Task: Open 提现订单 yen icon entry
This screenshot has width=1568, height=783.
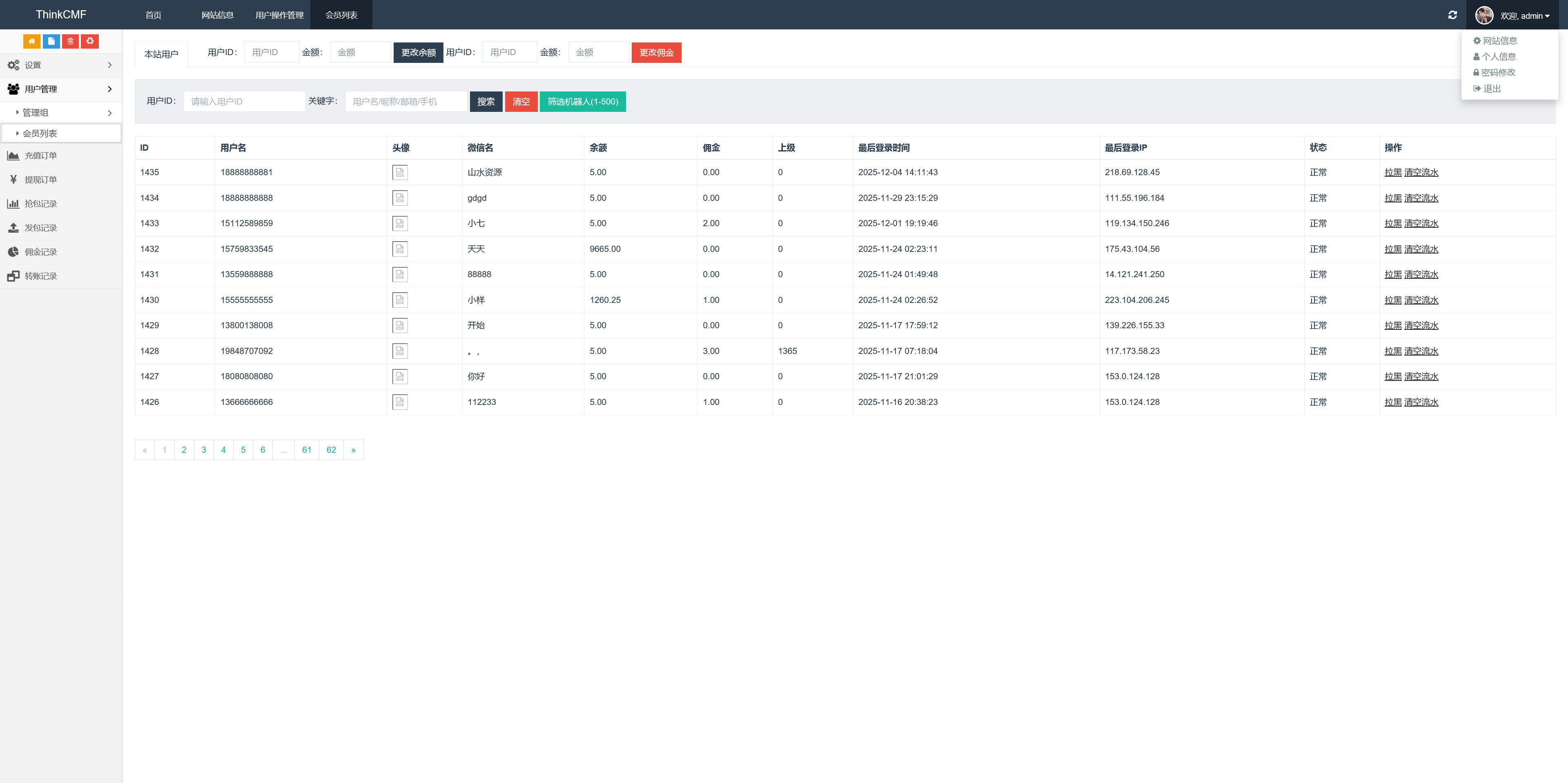Action: point(13,180)
